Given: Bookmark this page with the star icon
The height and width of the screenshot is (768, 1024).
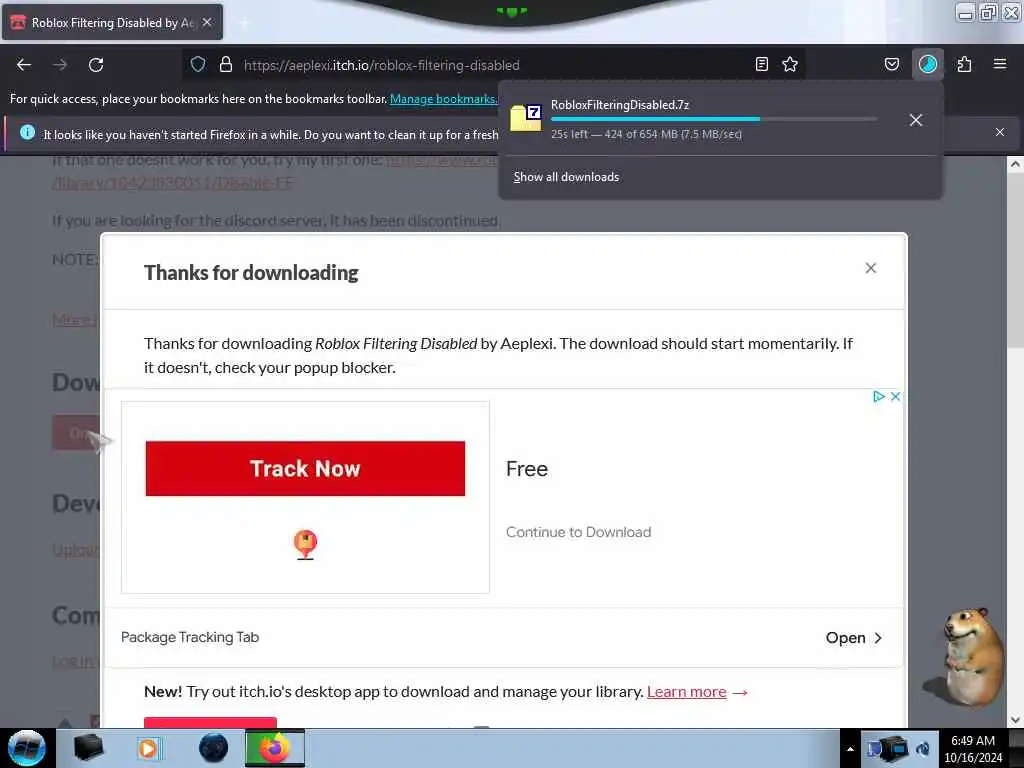Looking at the screenshot, I should pyautogui.click(x=790, y=64).
